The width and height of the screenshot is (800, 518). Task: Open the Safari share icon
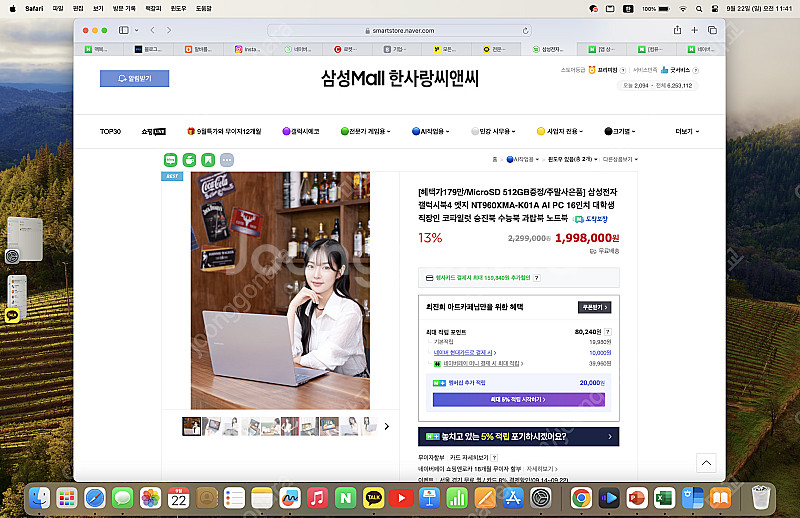coord(677,30)
